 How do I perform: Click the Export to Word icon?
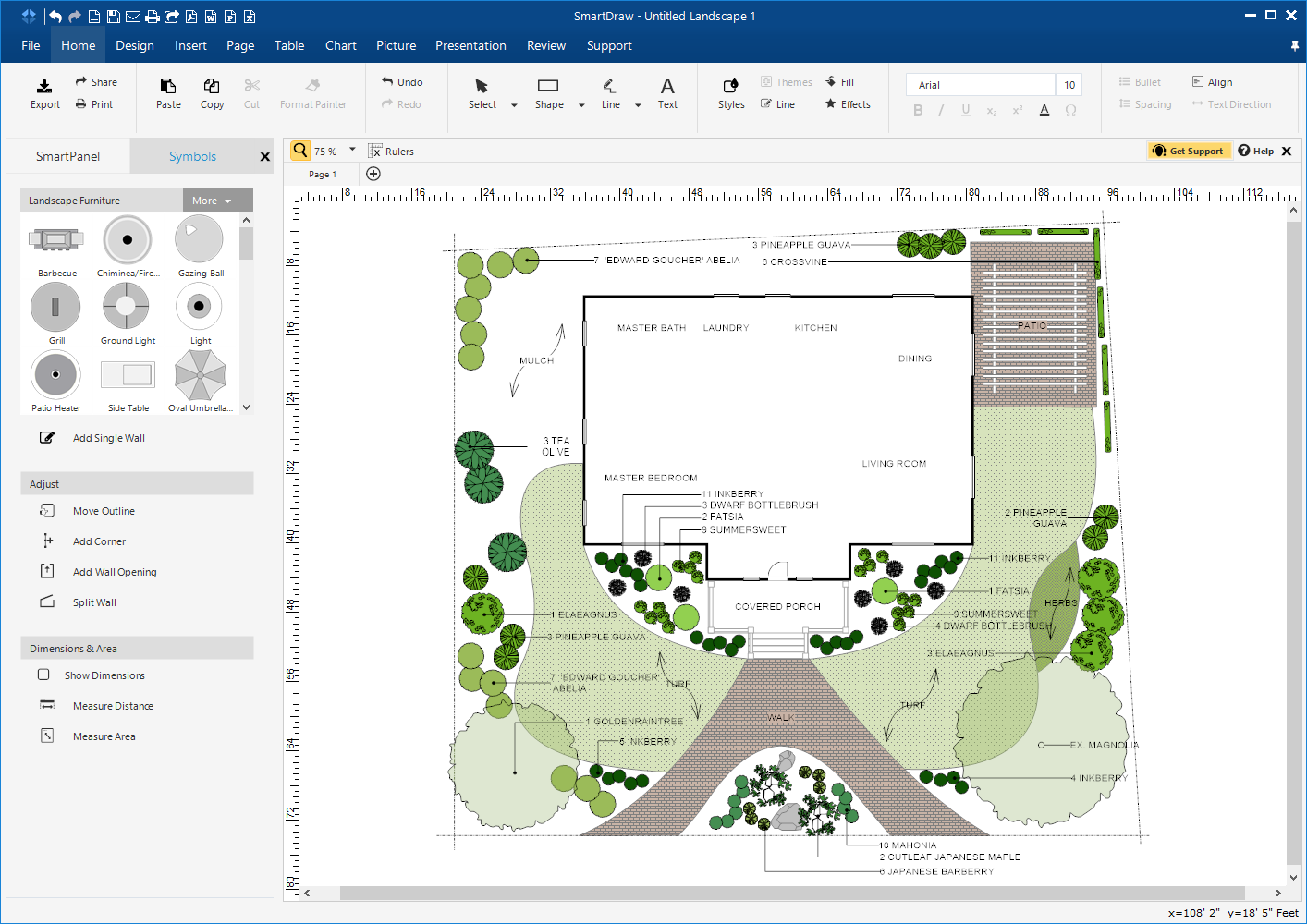(x=211, y=17)
